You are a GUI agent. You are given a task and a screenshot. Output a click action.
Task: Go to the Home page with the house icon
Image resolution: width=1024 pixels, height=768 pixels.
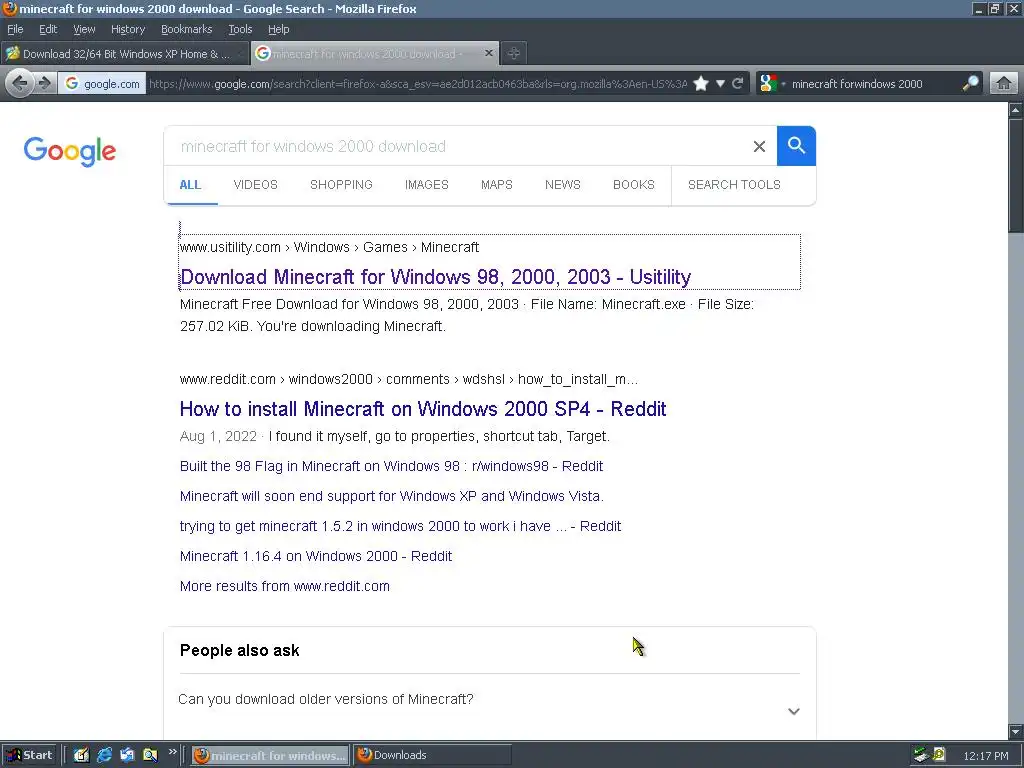pos(1004,84)
